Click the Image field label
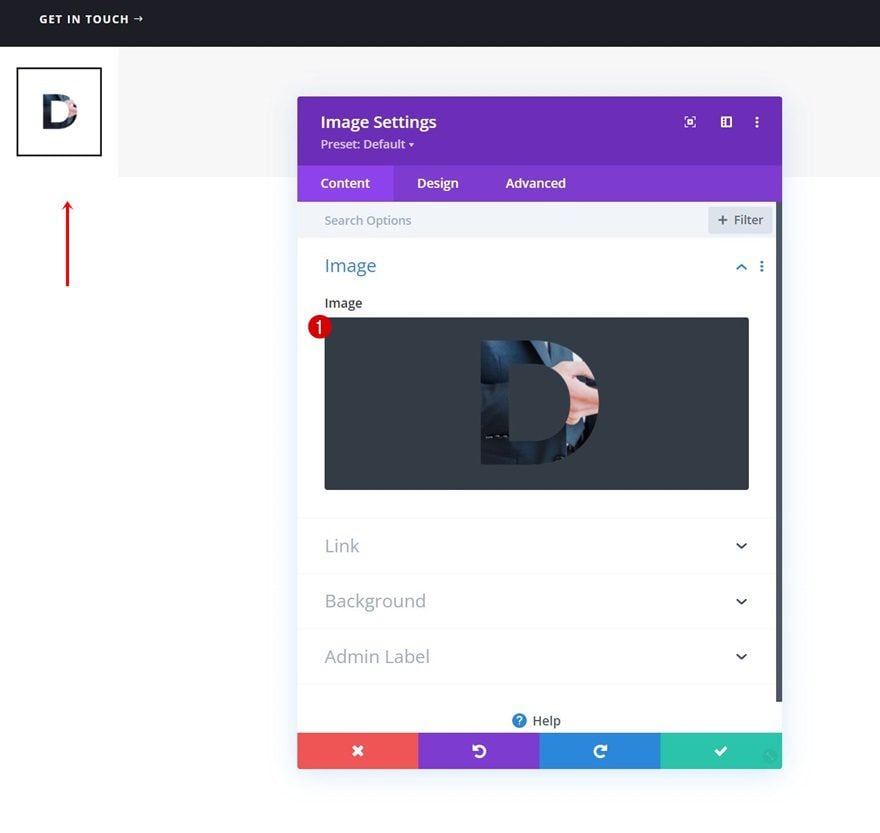880x833 pixels. pyautogui.click(x=343, y=304)
